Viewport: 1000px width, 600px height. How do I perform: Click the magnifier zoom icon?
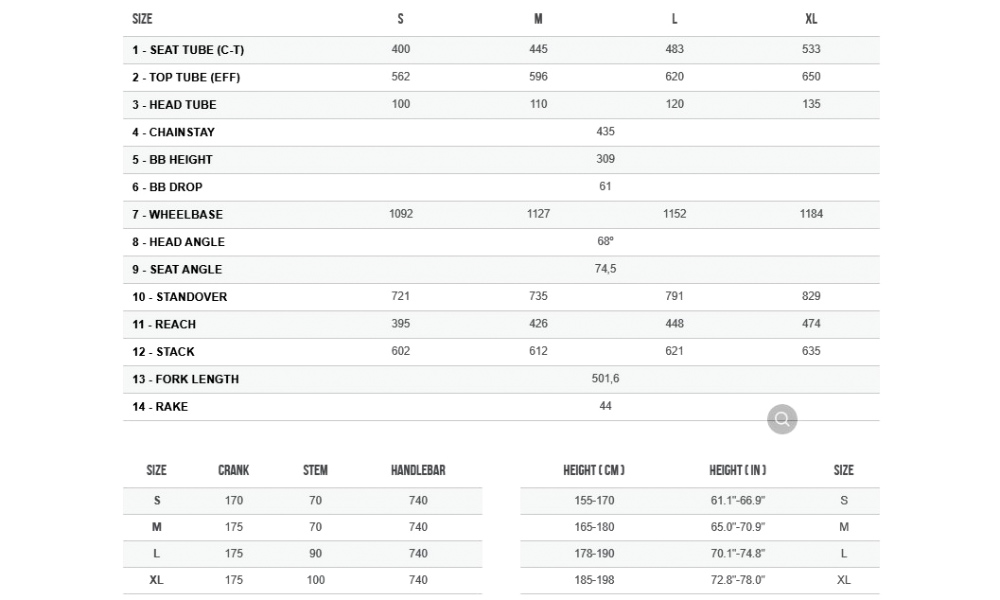coord(782,420)
